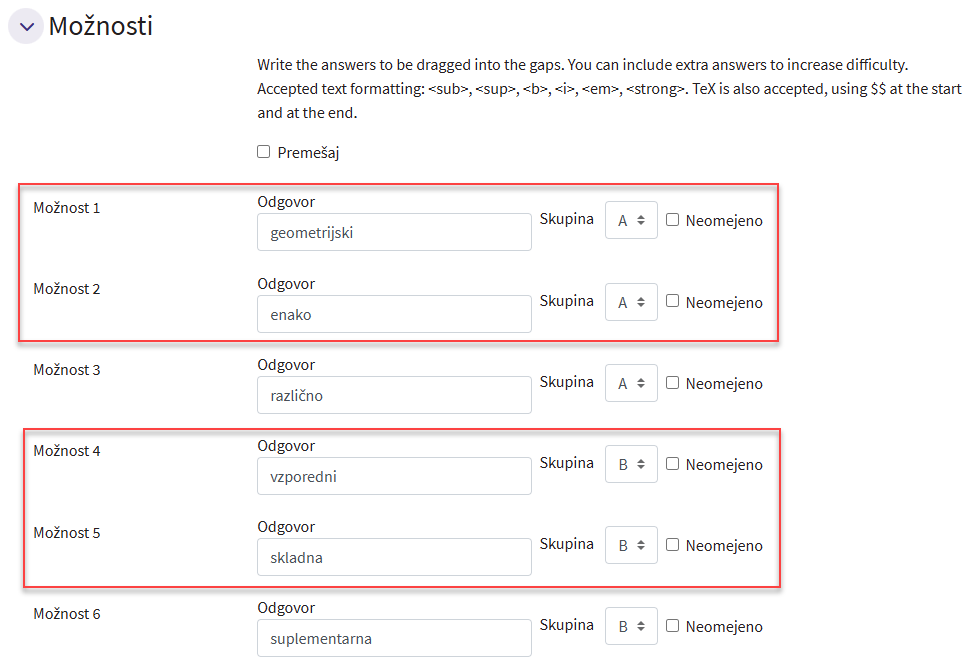The image size is (976, 670).
Task: Click the 'geometrijski' answer field
Action: pyautogui.click(x=394, y=232)
